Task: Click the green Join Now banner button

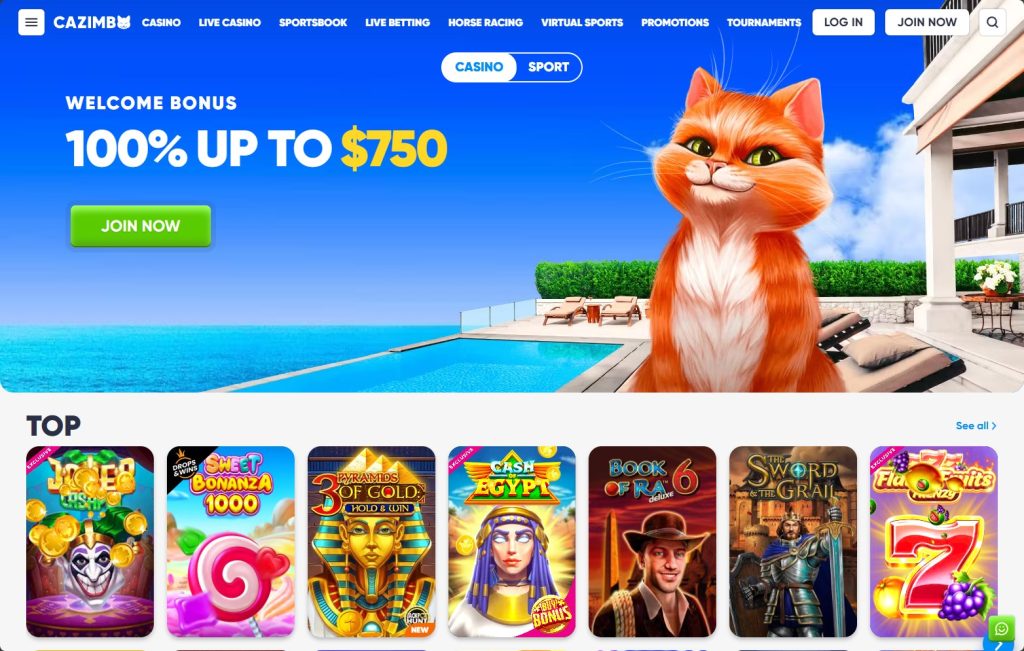Action: (x=140, y=226)
